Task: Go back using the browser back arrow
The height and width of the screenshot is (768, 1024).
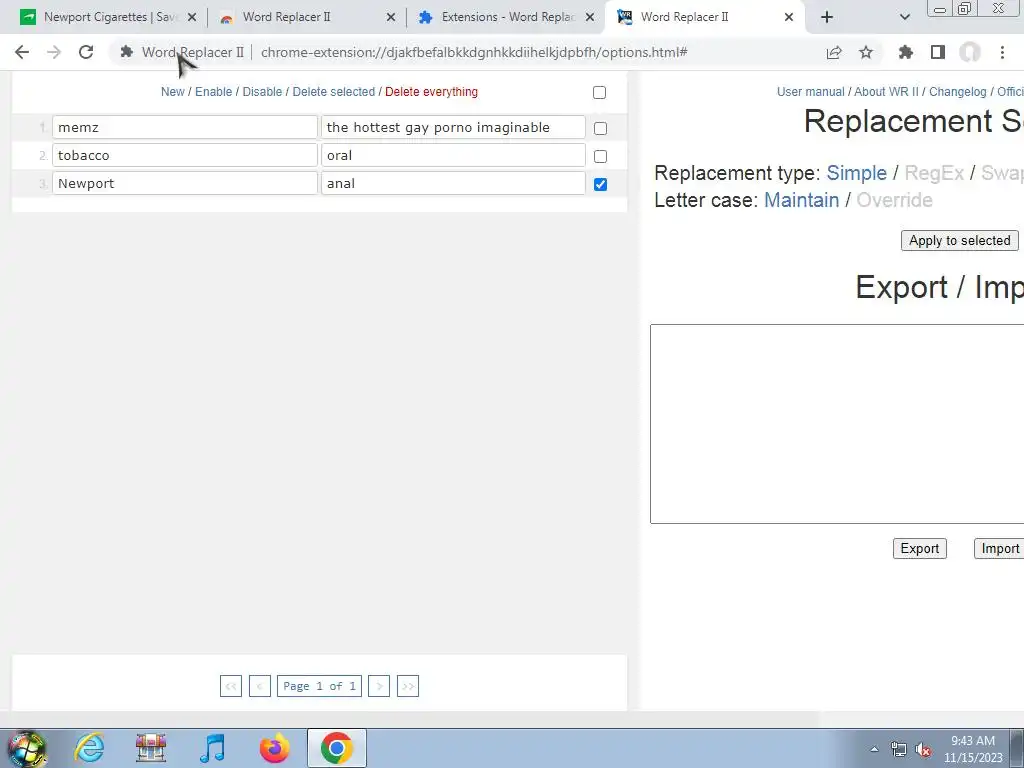Action: pyautogui.click(x=22, y=52)
